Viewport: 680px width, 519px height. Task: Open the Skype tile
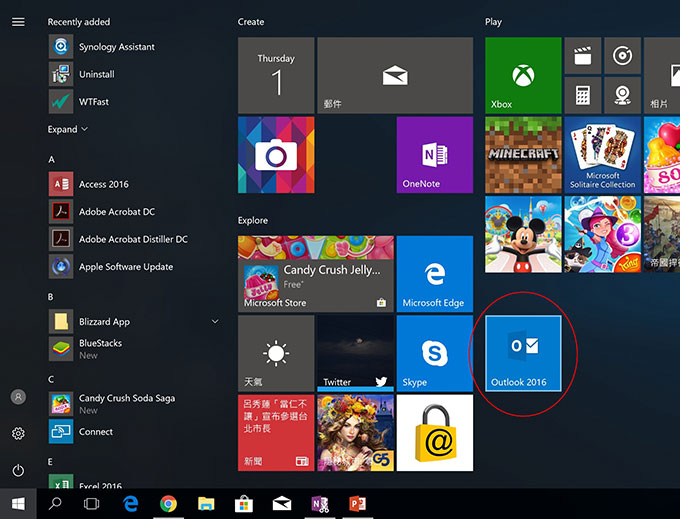435,353
